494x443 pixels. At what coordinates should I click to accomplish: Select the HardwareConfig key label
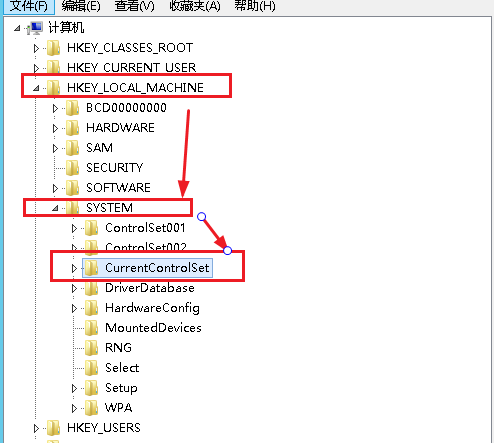pos(152,308)
